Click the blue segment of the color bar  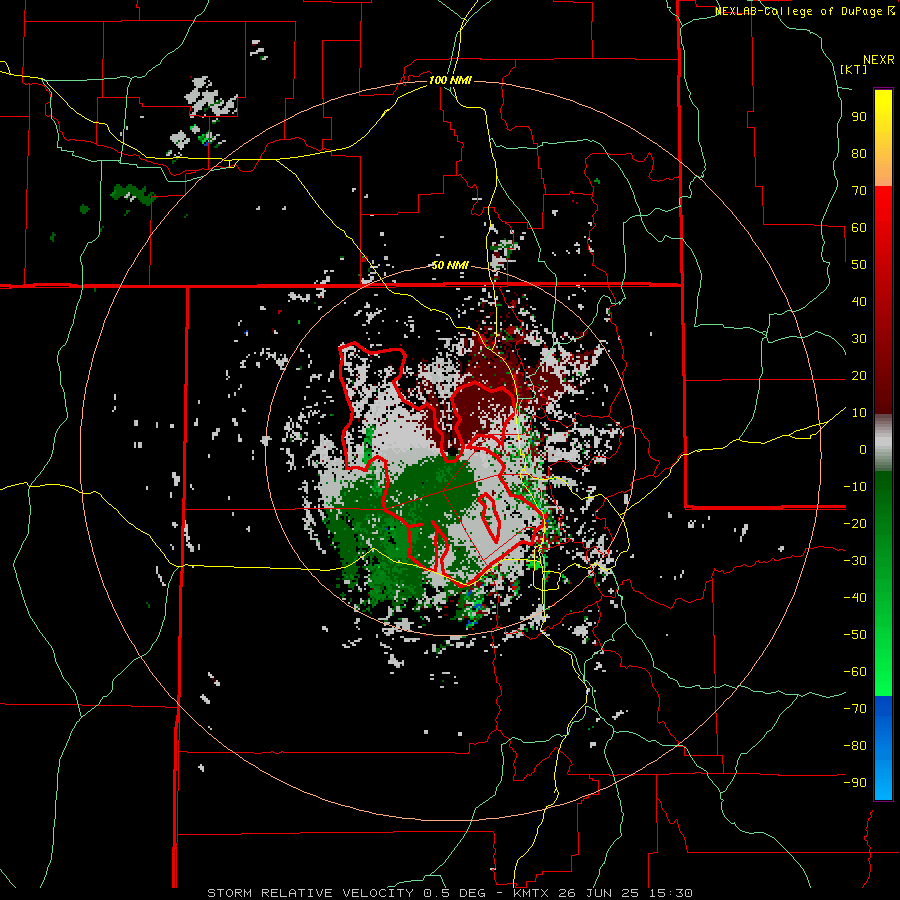click(883, 748)
